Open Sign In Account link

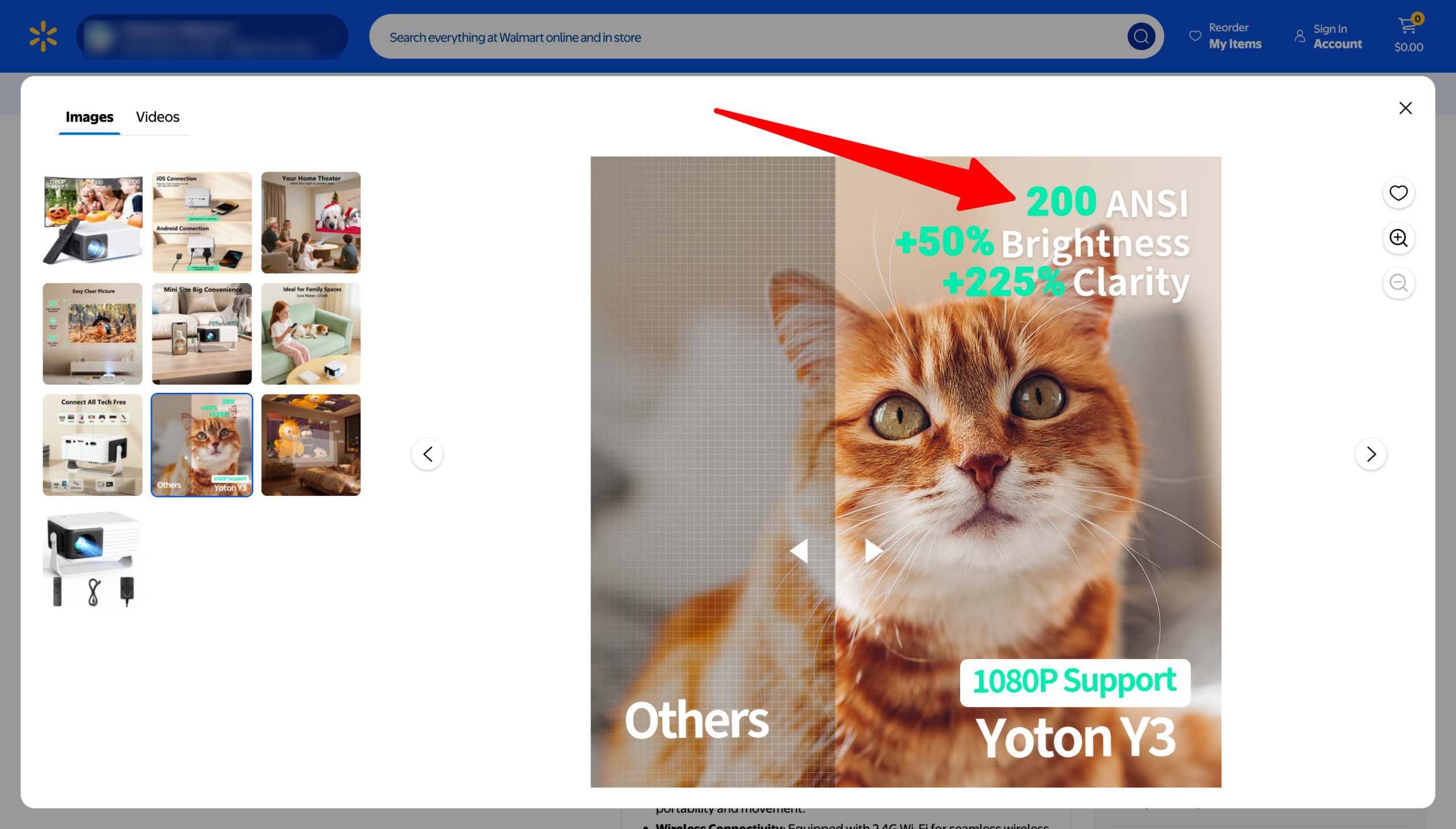pyautogui.click(x=1328, y=36)
